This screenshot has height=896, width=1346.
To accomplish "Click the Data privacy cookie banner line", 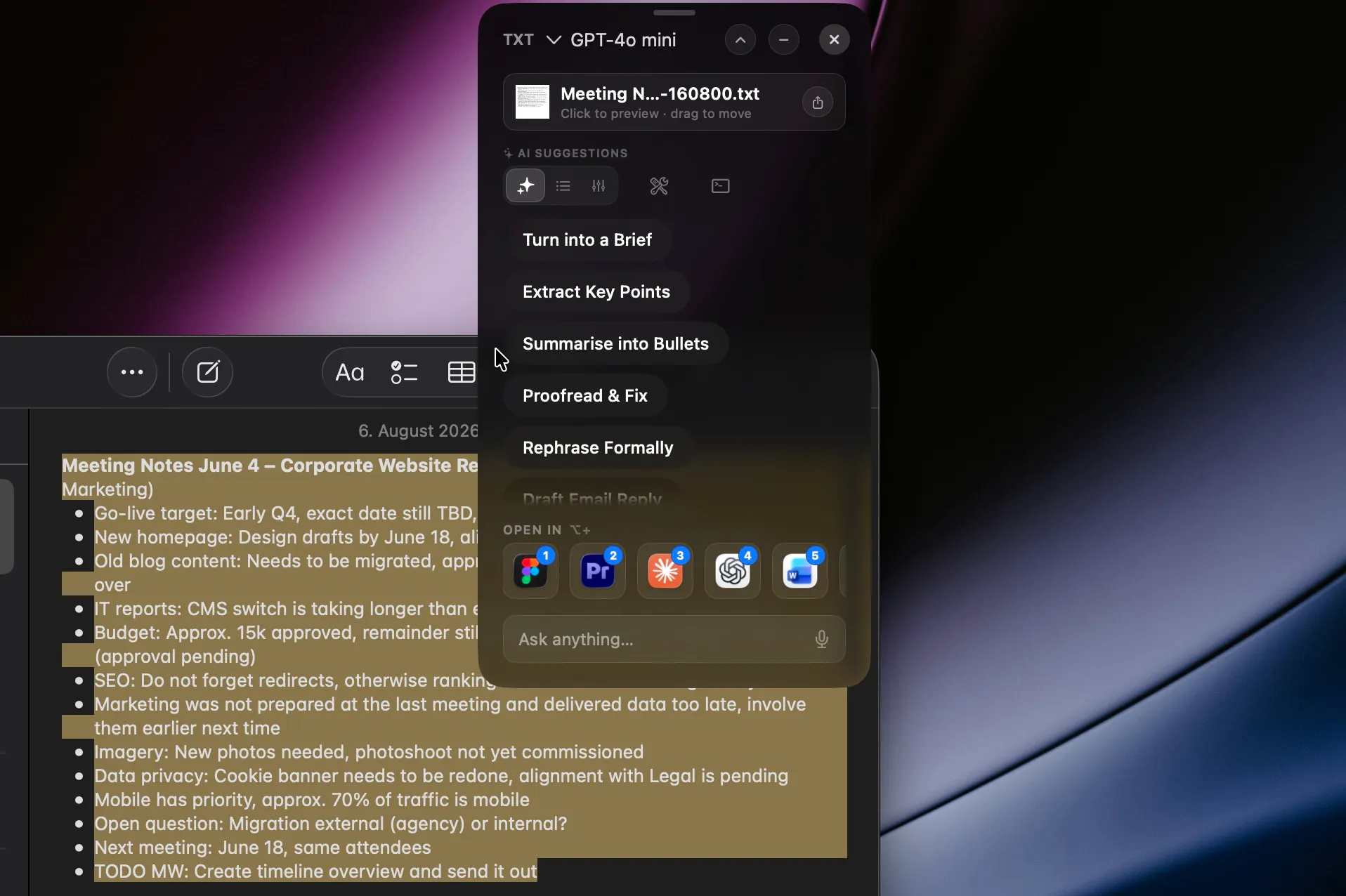I will [441, 776].
